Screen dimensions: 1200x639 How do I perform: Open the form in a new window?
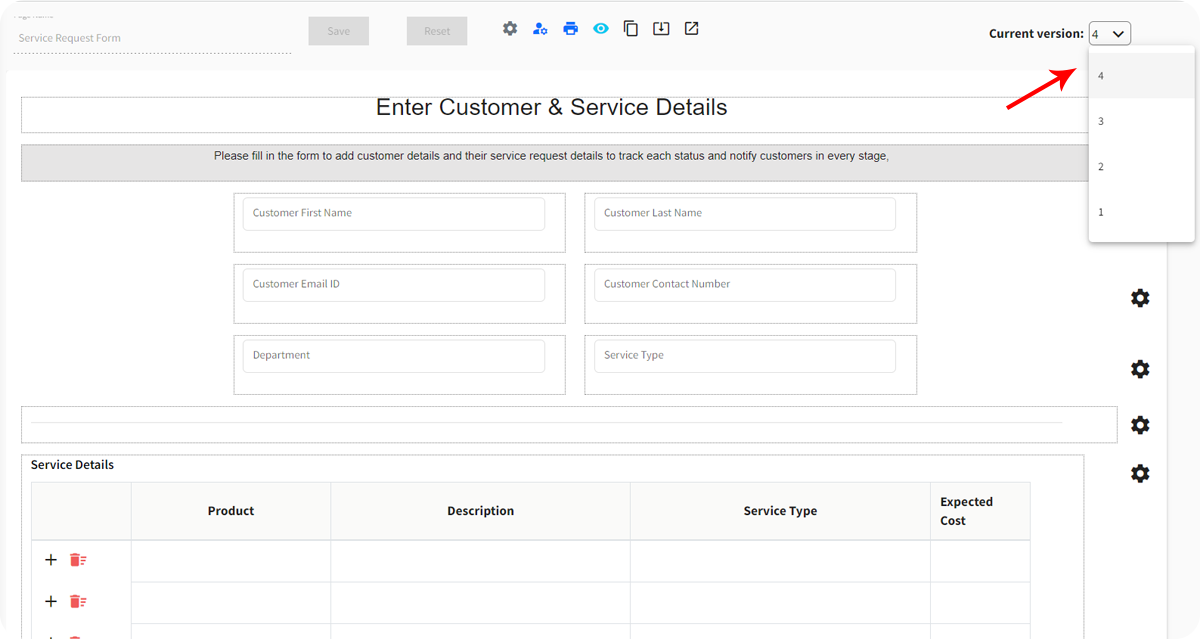691,28
